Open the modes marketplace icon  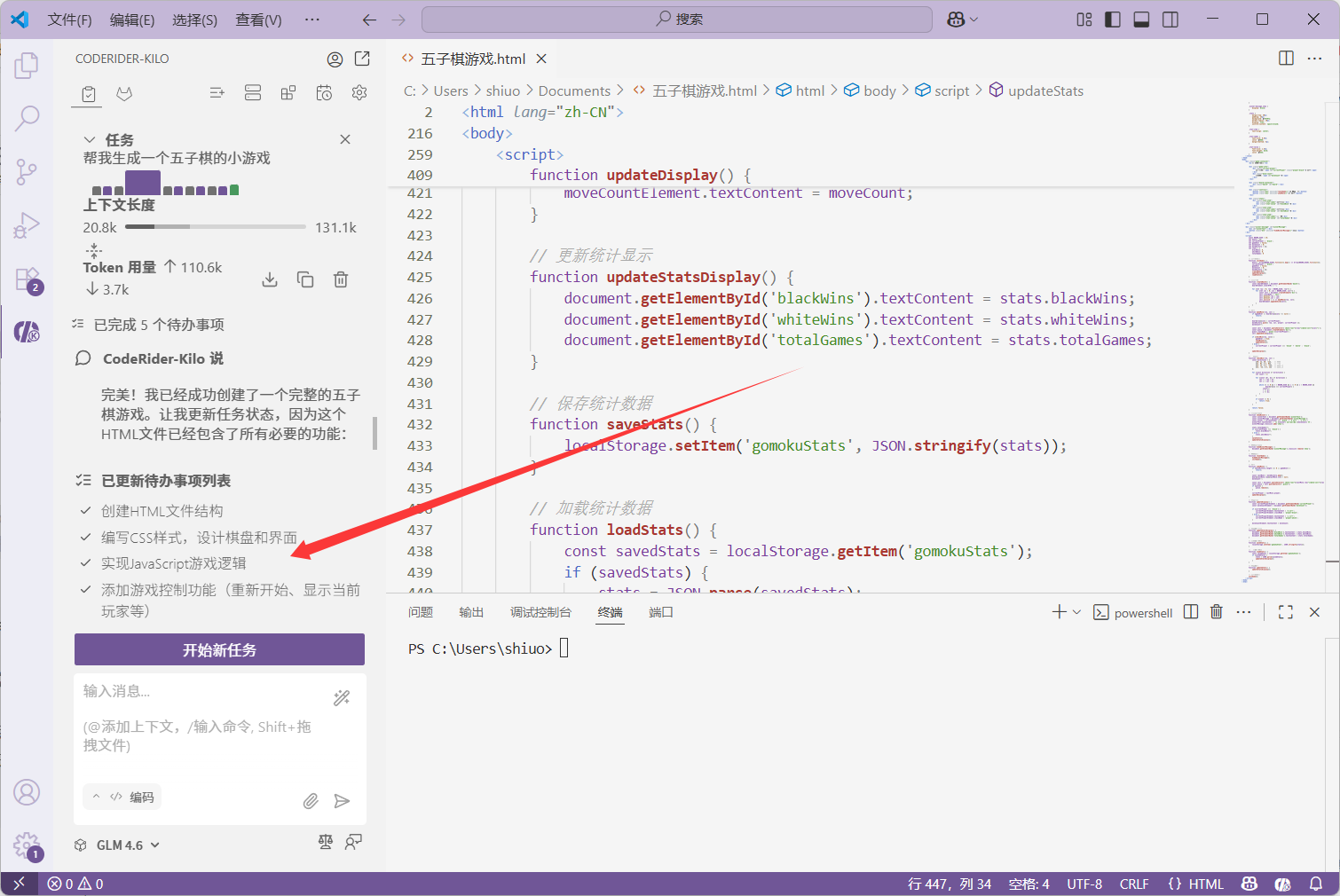pyautogui.click(x=288, y=93)
